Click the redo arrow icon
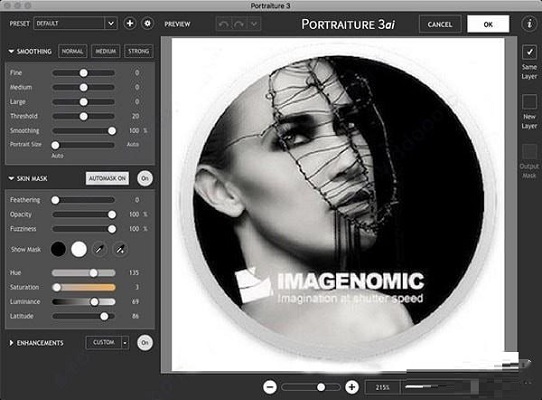Viewport: 542px width, 400px height. [239, 24]
